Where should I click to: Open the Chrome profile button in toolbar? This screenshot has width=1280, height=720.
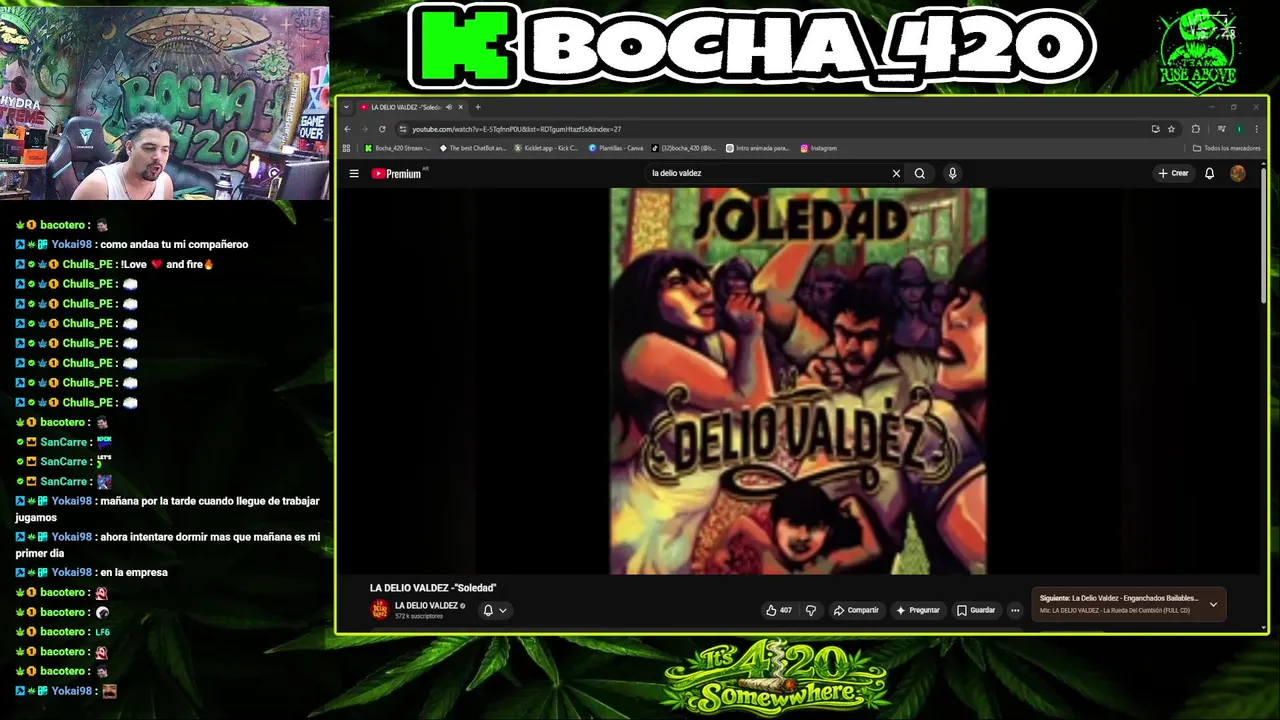pos(1239,129)
